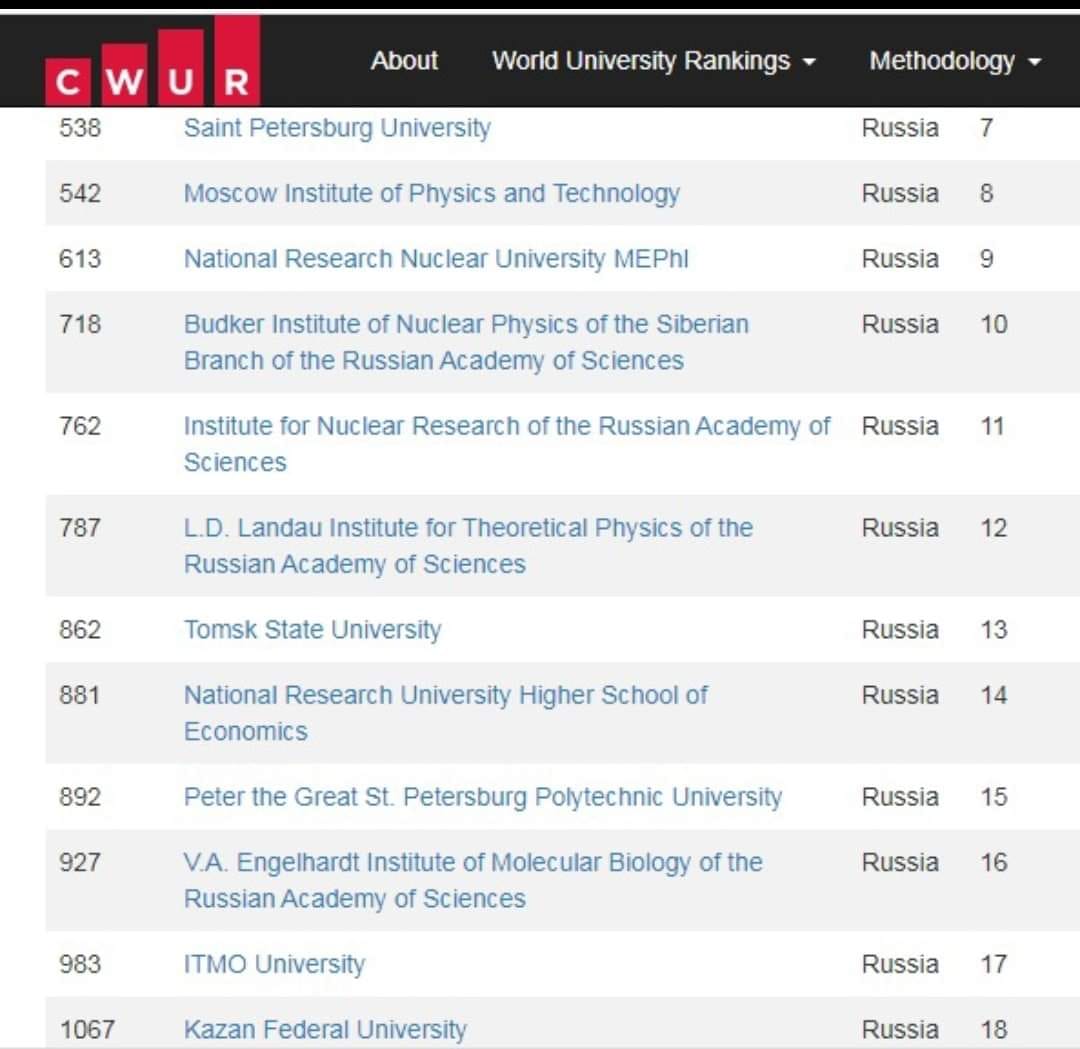This screenshot has width=1080, height=1049.
Task: Select Institute for Nuclear Research link
Action: pyautogui.click(x=506, y=427)
